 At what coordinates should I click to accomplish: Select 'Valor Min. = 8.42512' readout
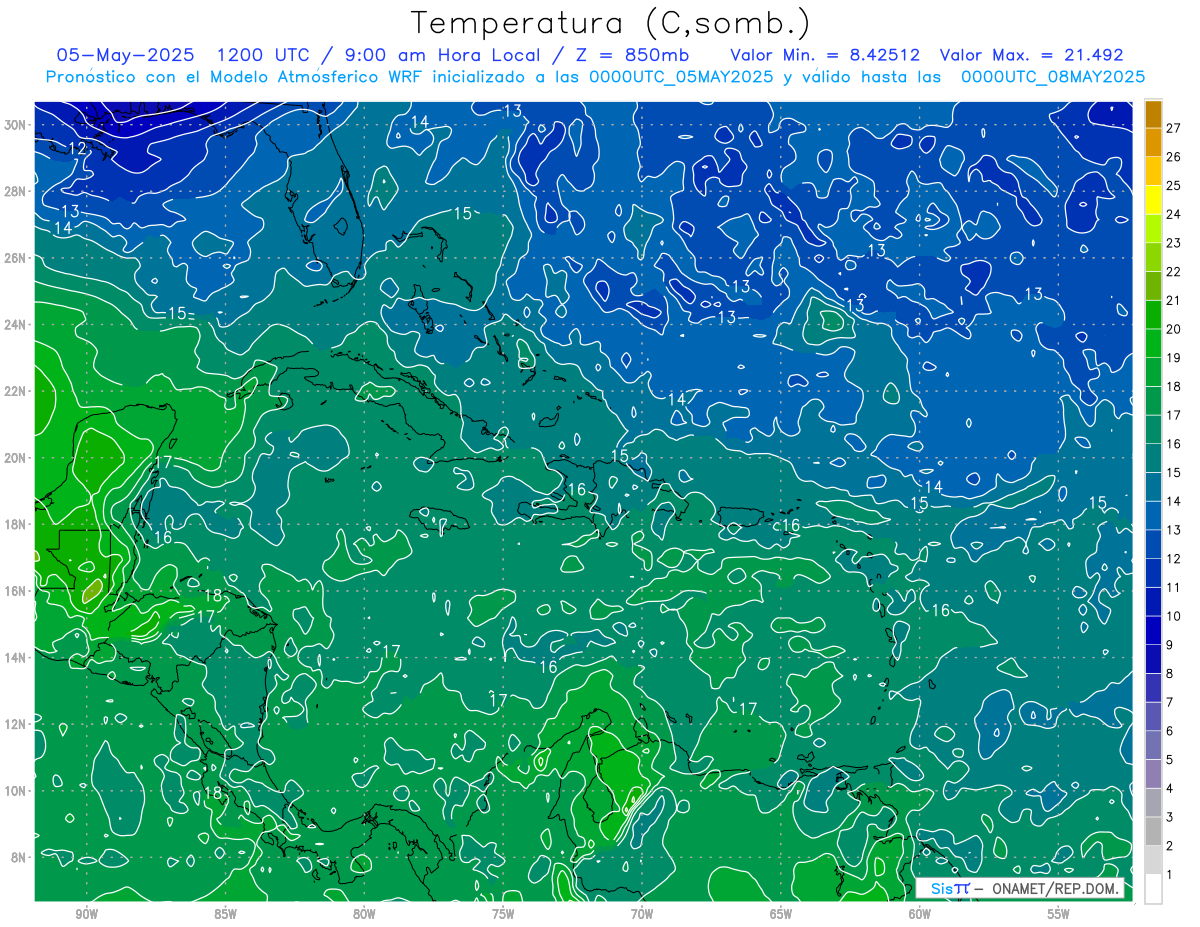pos(825,55)
